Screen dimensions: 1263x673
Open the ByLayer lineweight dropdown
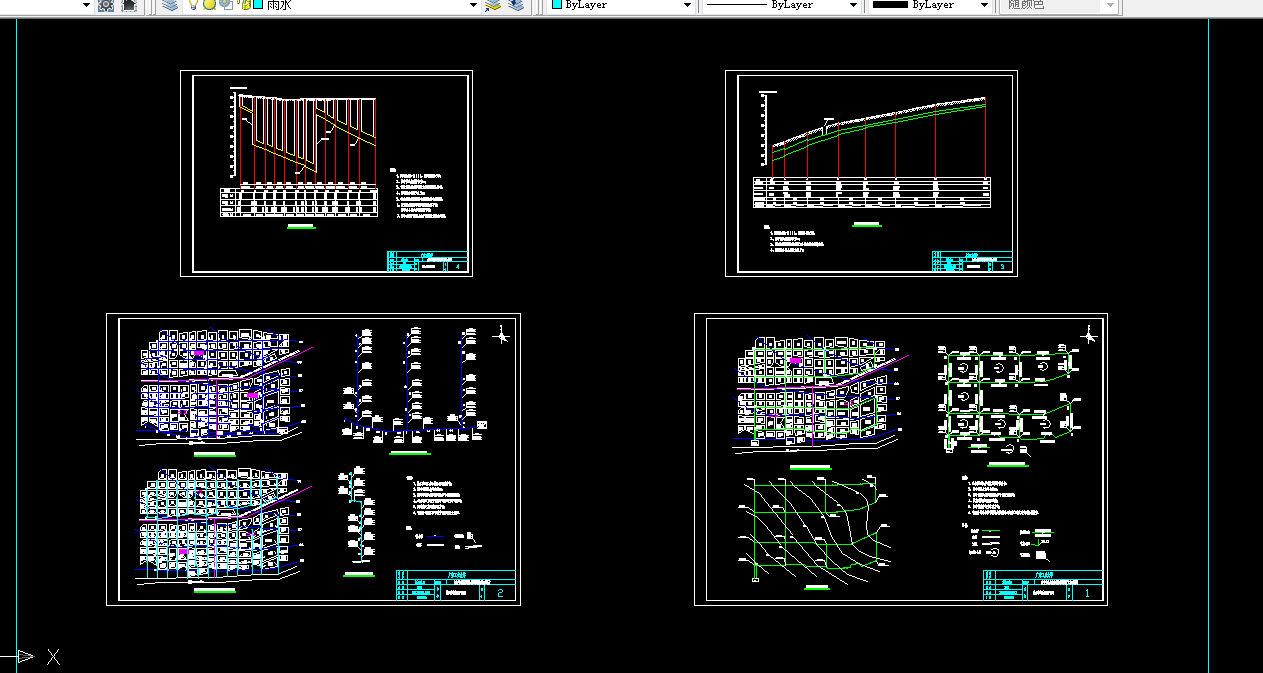984,5
